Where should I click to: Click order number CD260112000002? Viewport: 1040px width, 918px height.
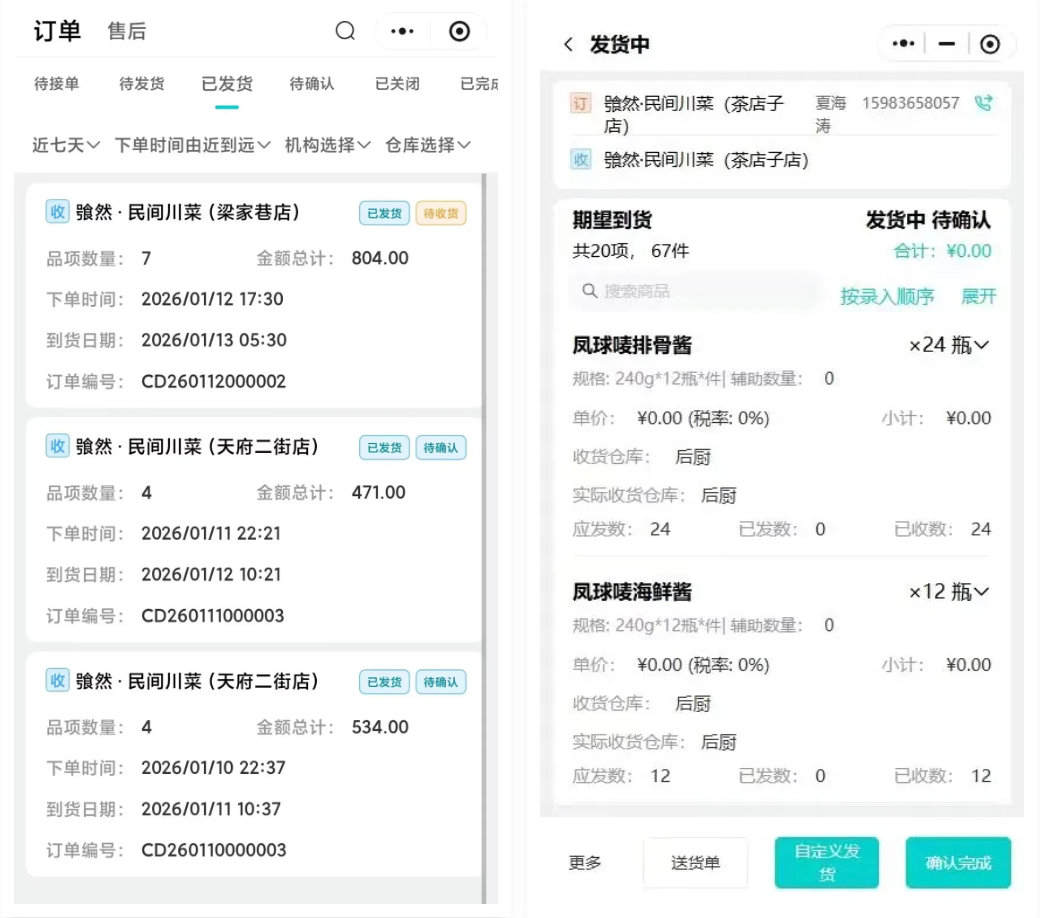point(214,381)
